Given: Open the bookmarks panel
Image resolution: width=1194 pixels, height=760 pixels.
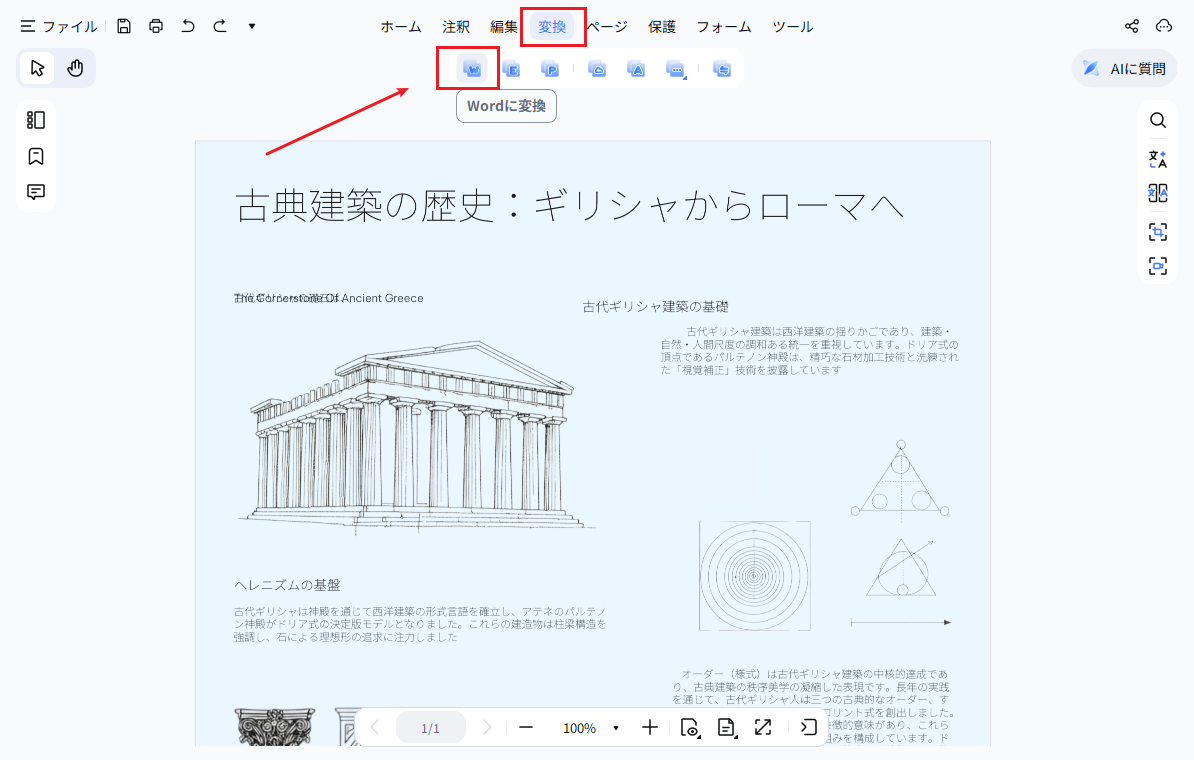Looking at the screenshot, I should tap(36, 156).
